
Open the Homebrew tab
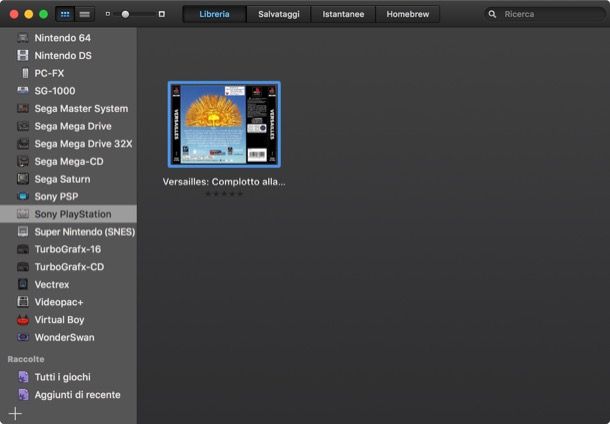click(408, 14)
